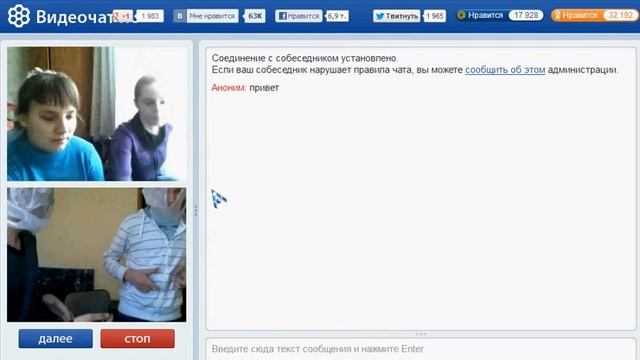Click the Видеочат flower logo icon

tap(19, 16)
